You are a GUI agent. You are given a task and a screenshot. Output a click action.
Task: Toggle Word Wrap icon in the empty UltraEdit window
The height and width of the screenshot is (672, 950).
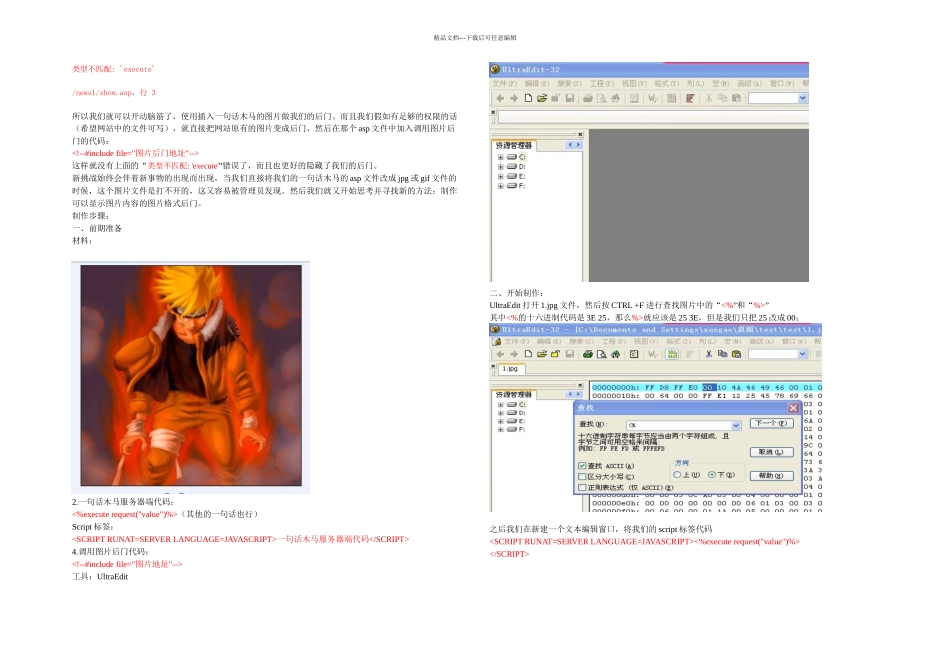point(653,98)
